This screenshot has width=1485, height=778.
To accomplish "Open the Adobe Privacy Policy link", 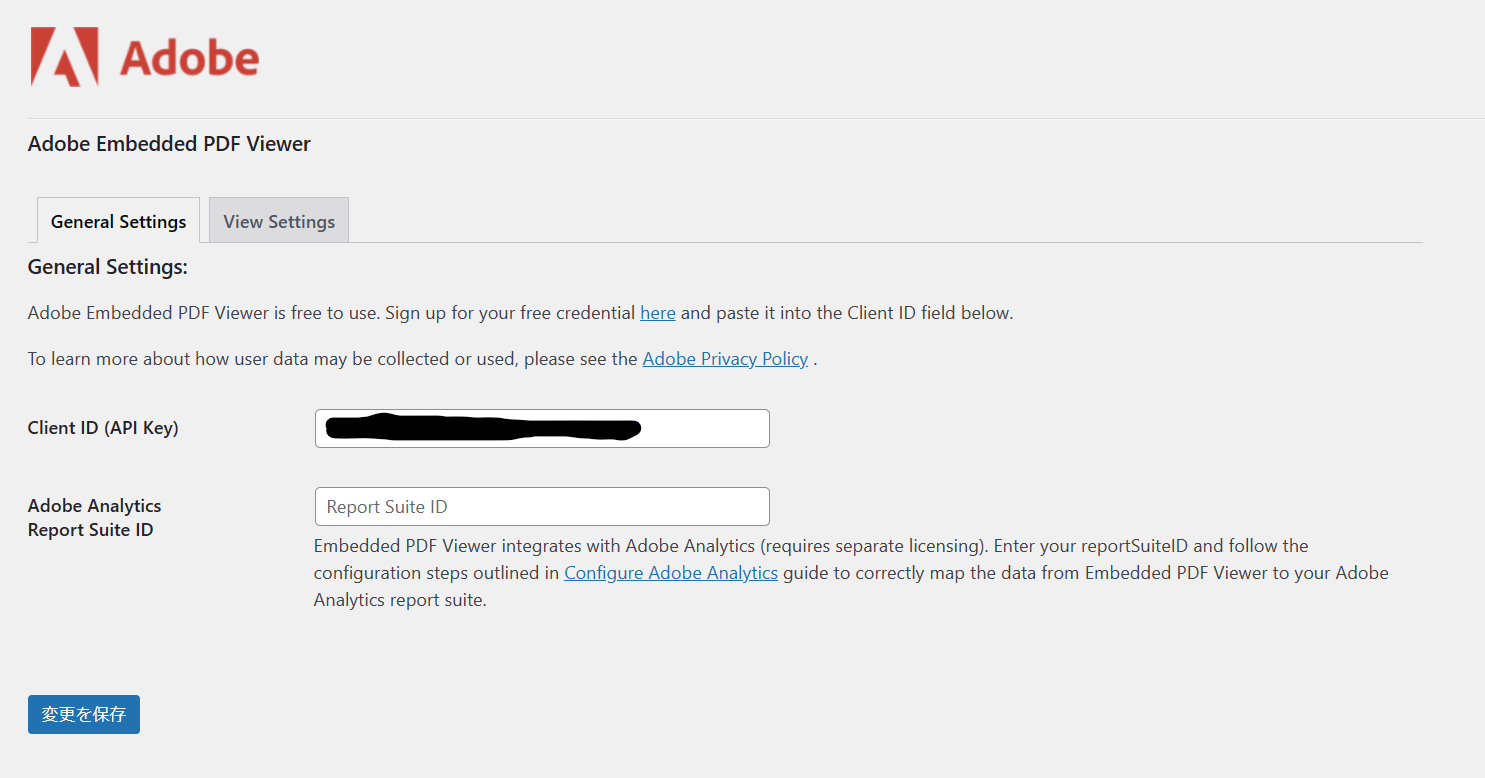I will [x=725, y=359].
